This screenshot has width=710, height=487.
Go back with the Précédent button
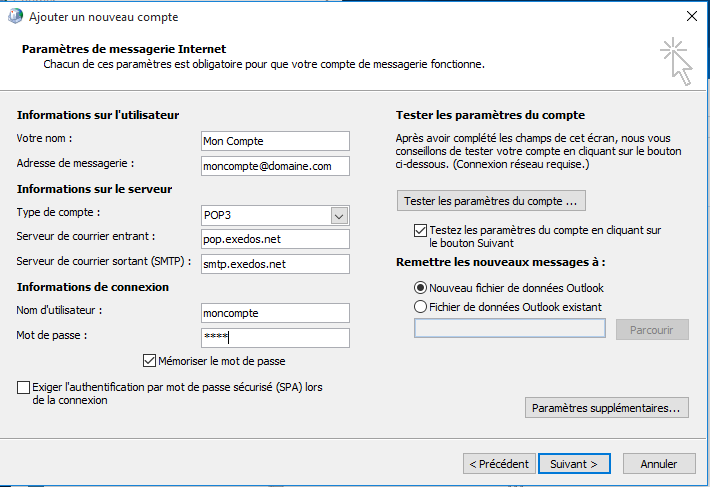click(x=498, y=464)
